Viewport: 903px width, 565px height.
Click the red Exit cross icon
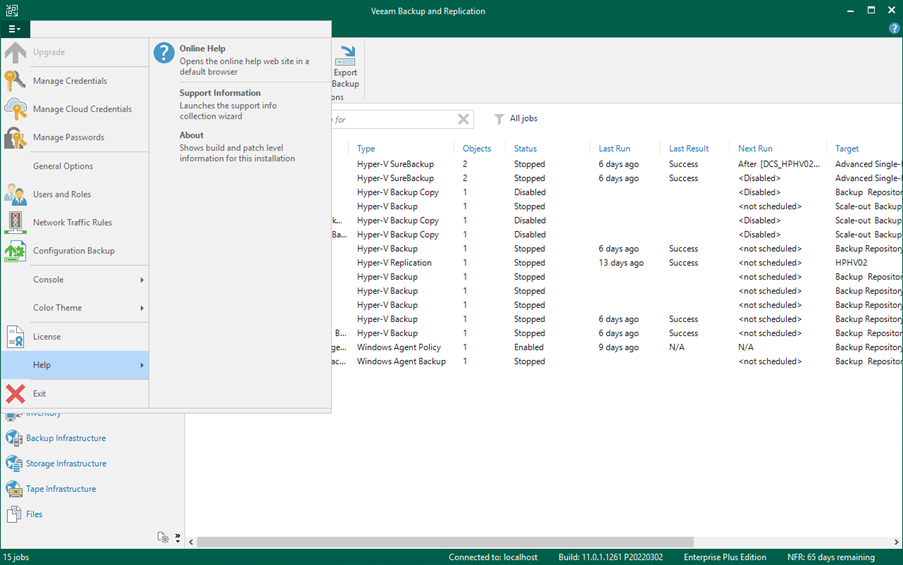[x=16, y=393]
